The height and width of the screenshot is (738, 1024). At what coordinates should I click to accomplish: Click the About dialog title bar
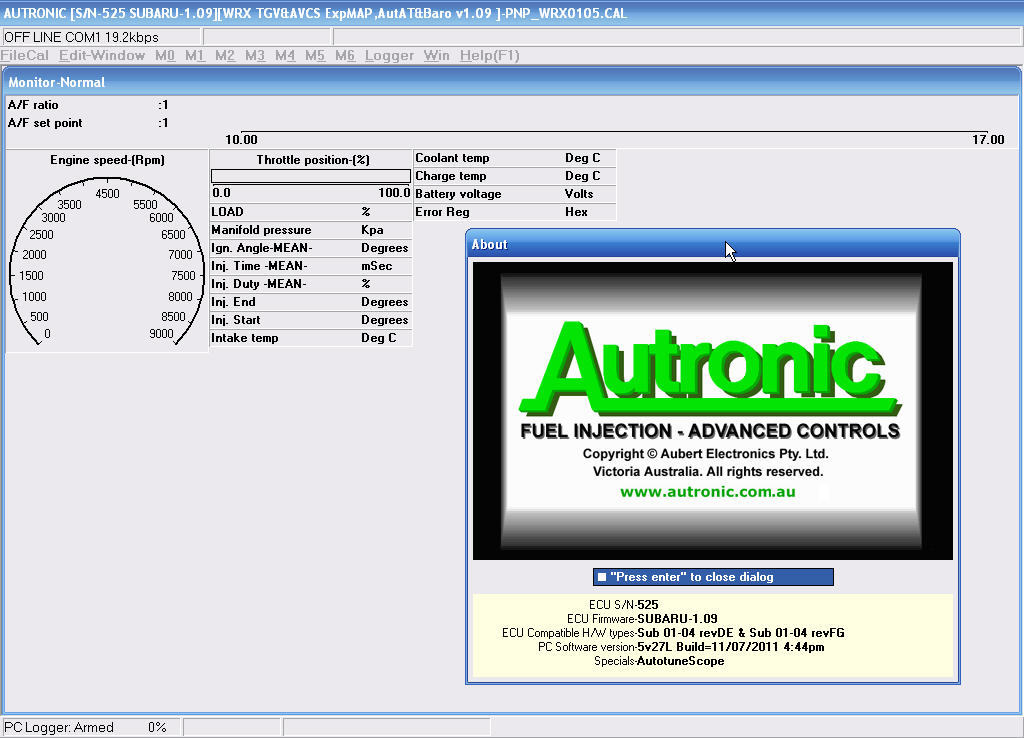click(x=712, y=244)
